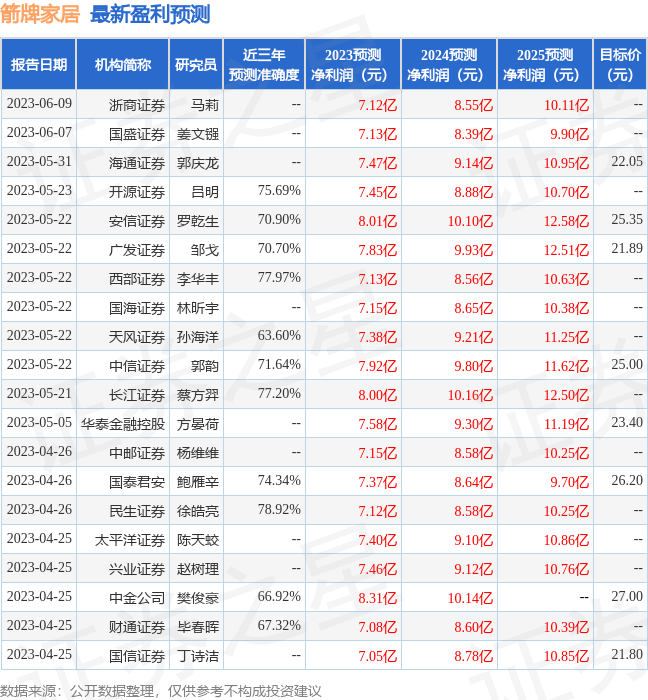Viewport: 648px width, 700px height.
Task: Click analyst name 陈天蛟
Action: 198,541
